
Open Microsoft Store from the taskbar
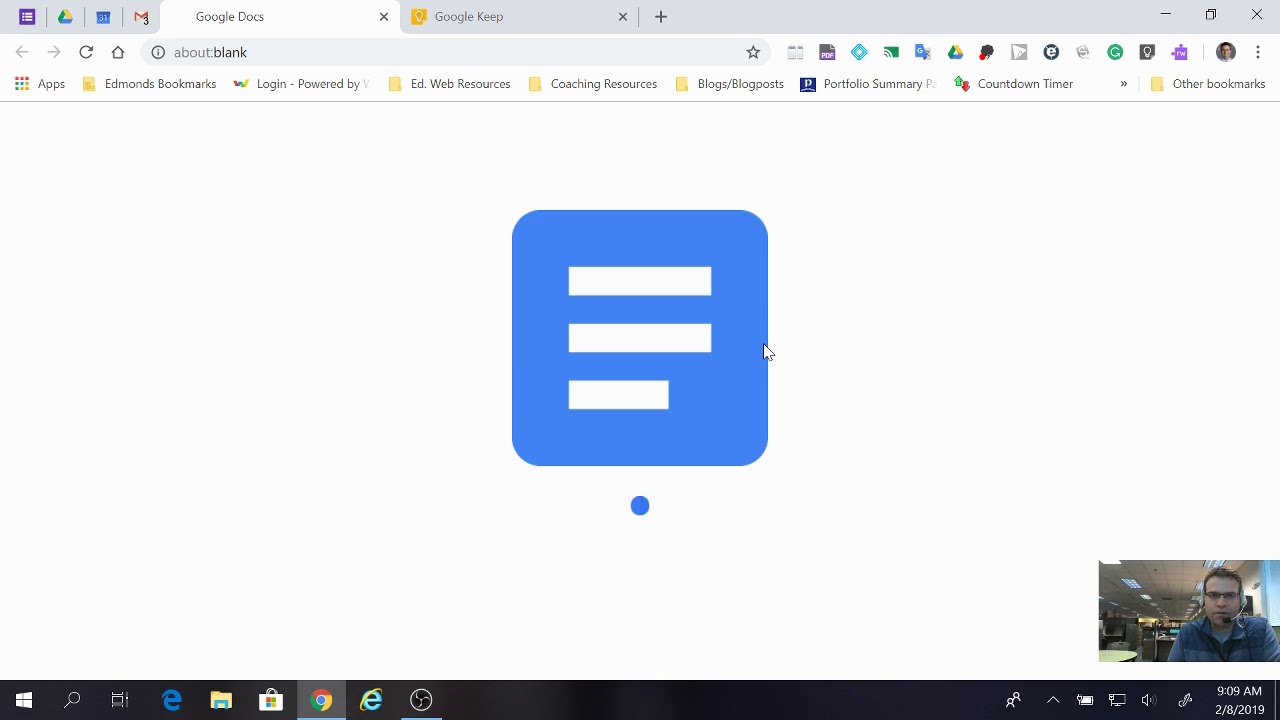(271, 700)
